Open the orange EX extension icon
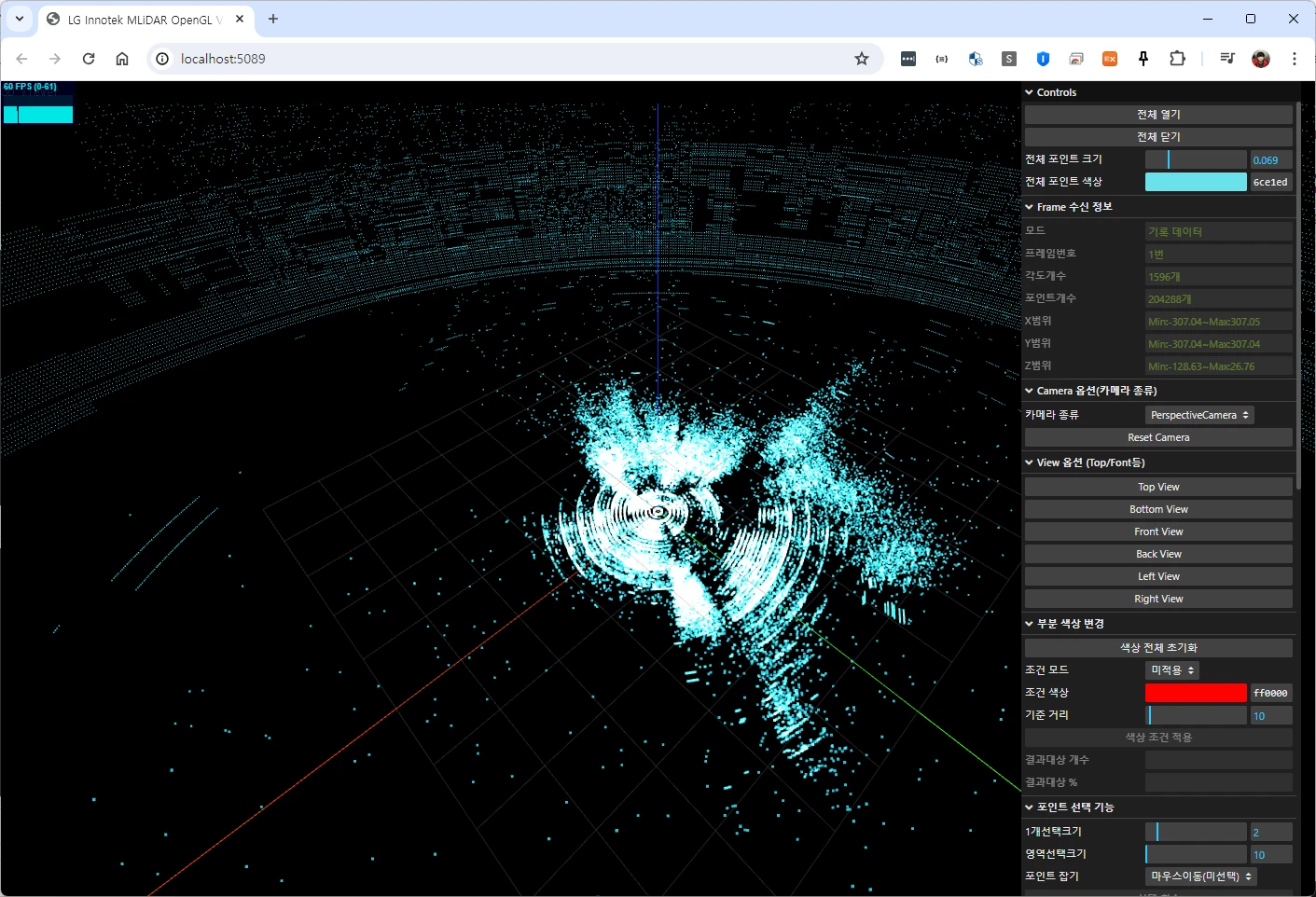 [1110, 59]
